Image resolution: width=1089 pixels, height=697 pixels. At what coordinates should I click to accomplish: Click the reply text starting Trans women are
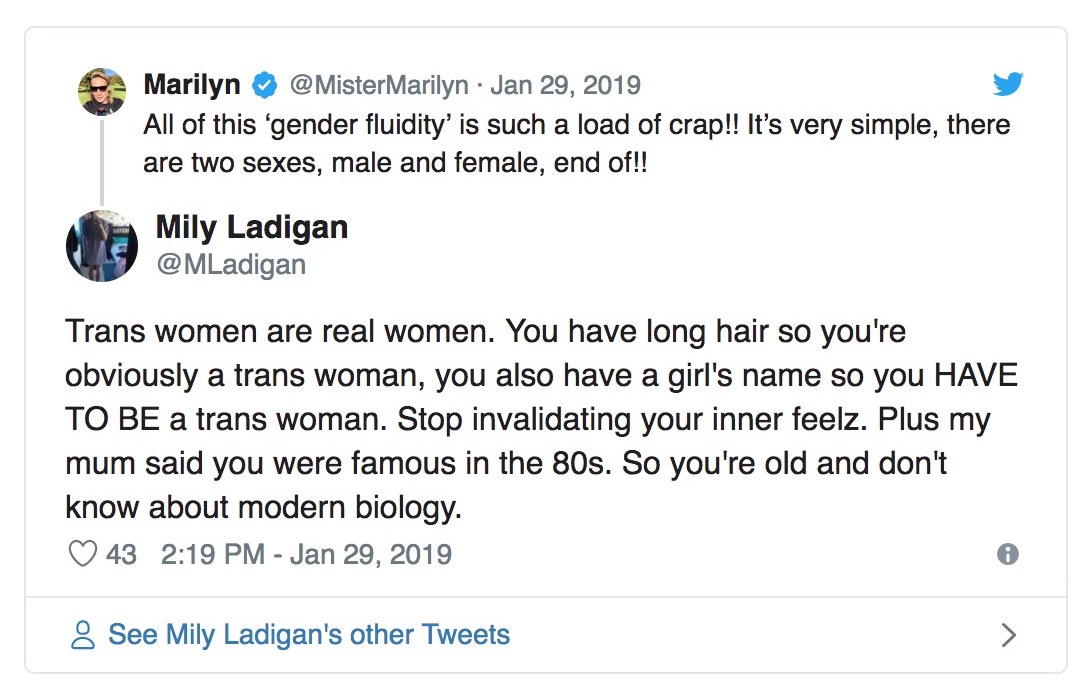tap(541, 419)
